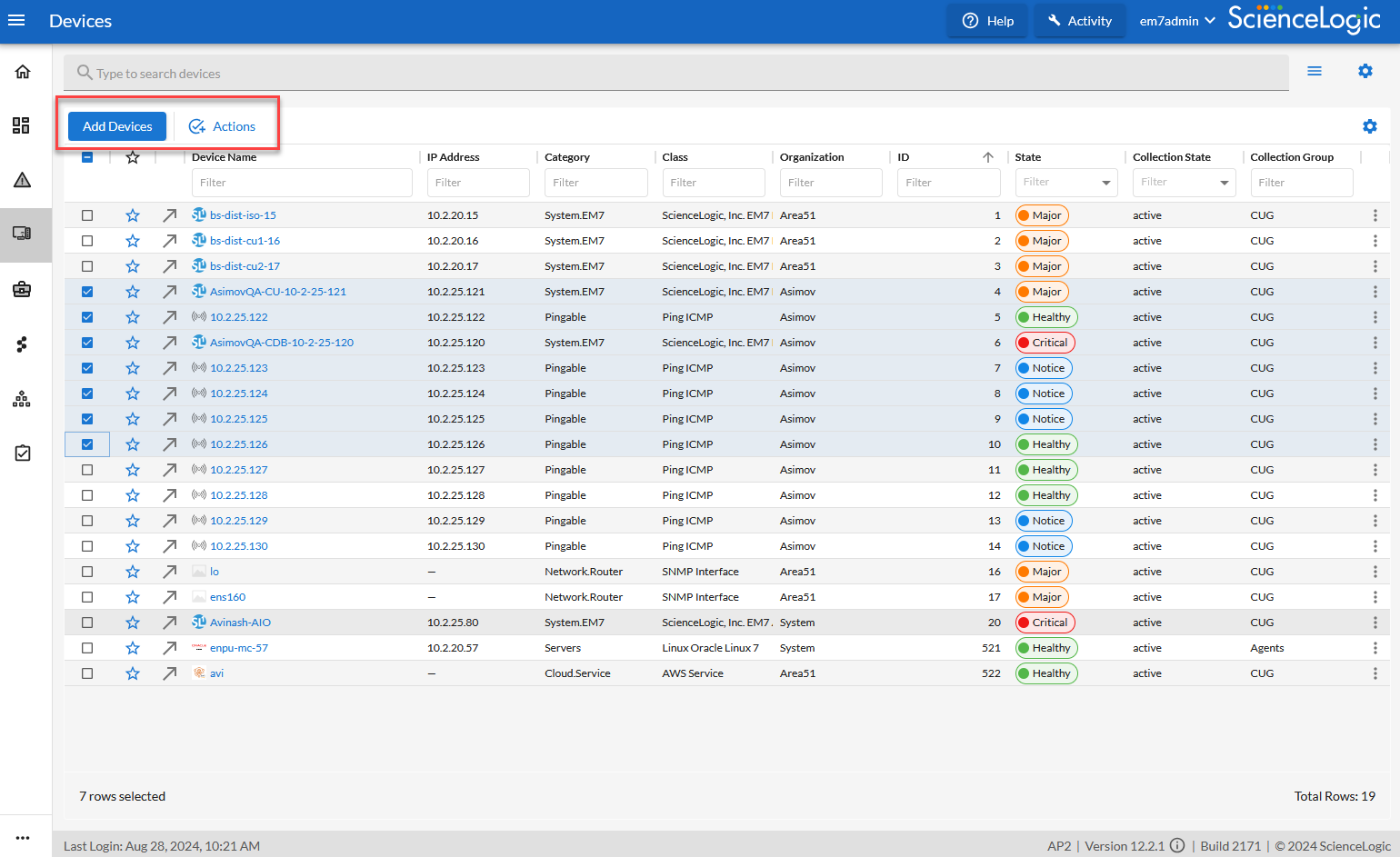The height and width of the screenshot is (857, 1400).
Task: Toggle the select-all checkbox in header
Action: 87,157
